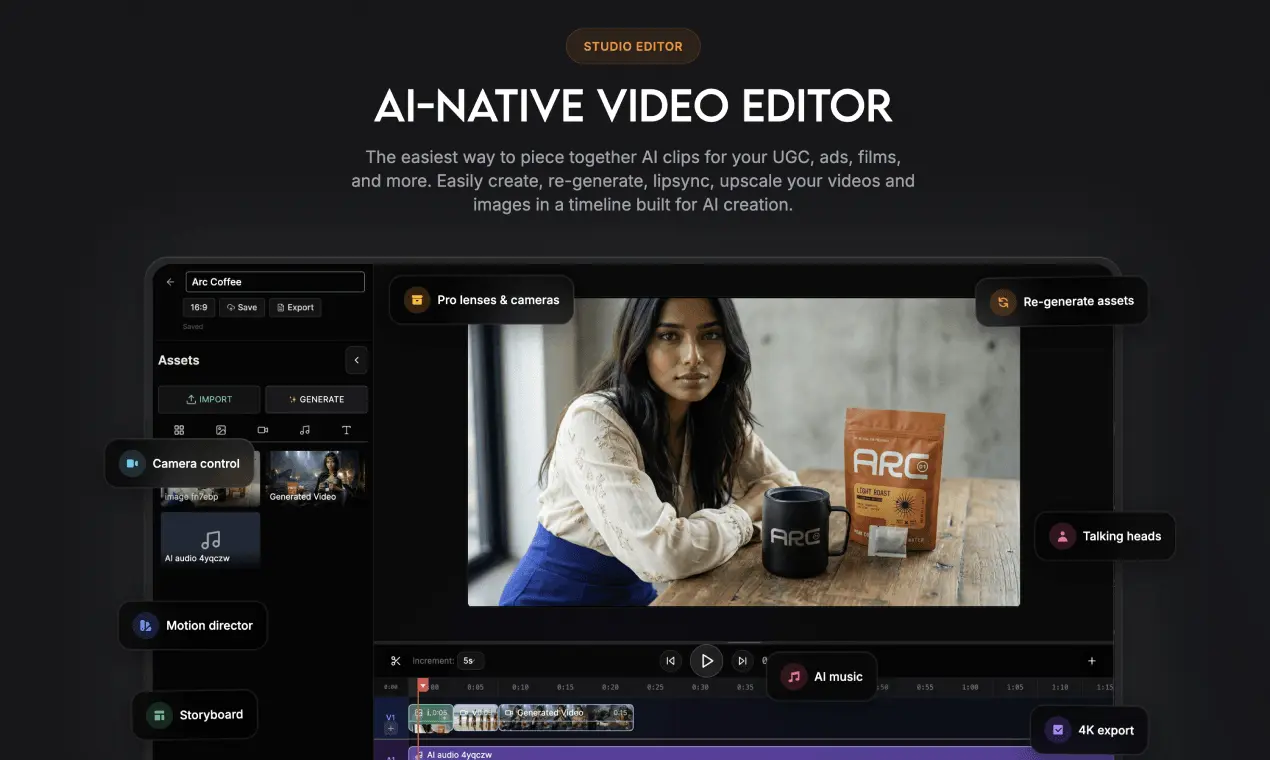Image resolution: width=1270 pixels, height=760 pixels.
Task: Filter assets by images tab
Action: tap(221, 430)
